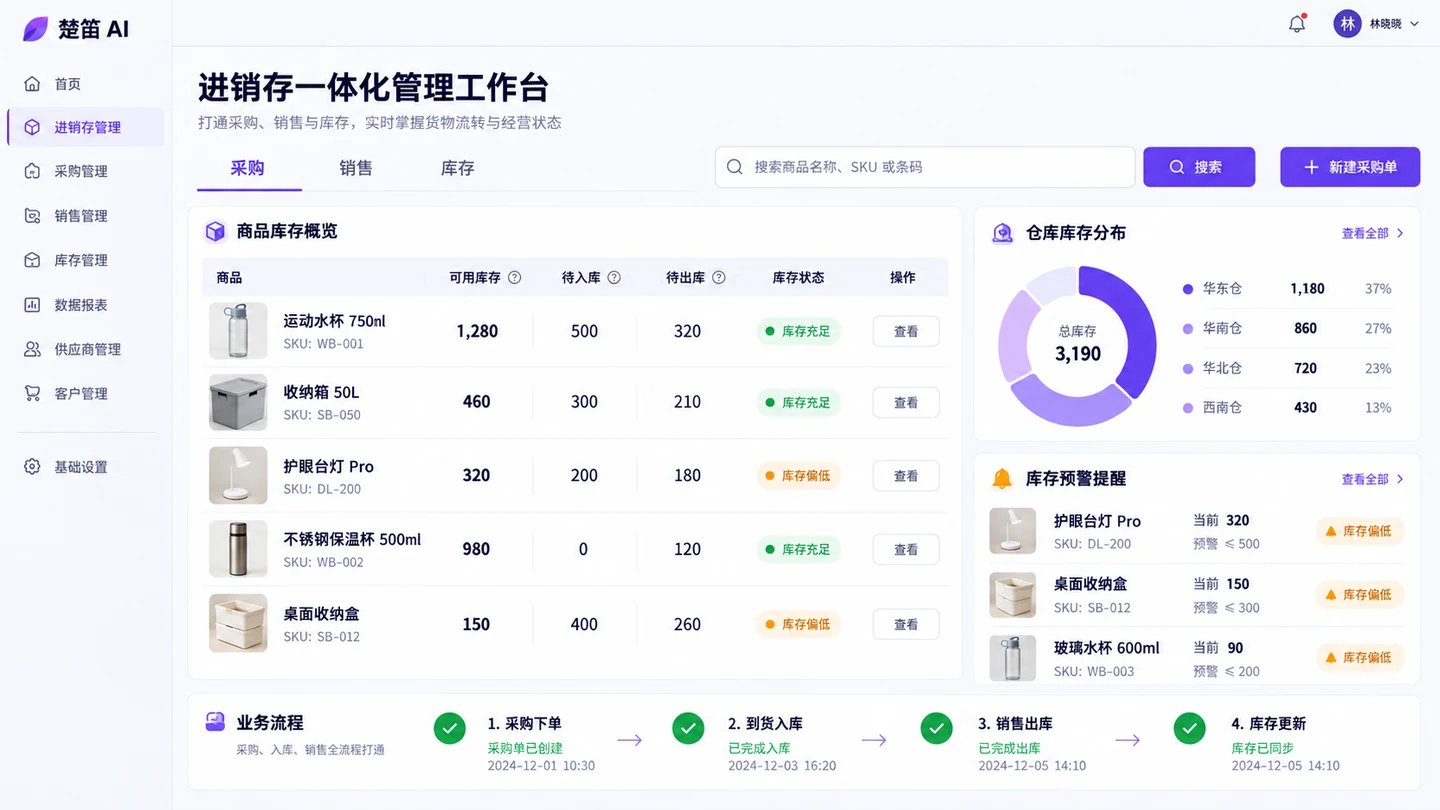Click 查看 for 桌面收纳盒 in table
The width and height of the screenshot is (1440, 810).
tap(906, 624)
